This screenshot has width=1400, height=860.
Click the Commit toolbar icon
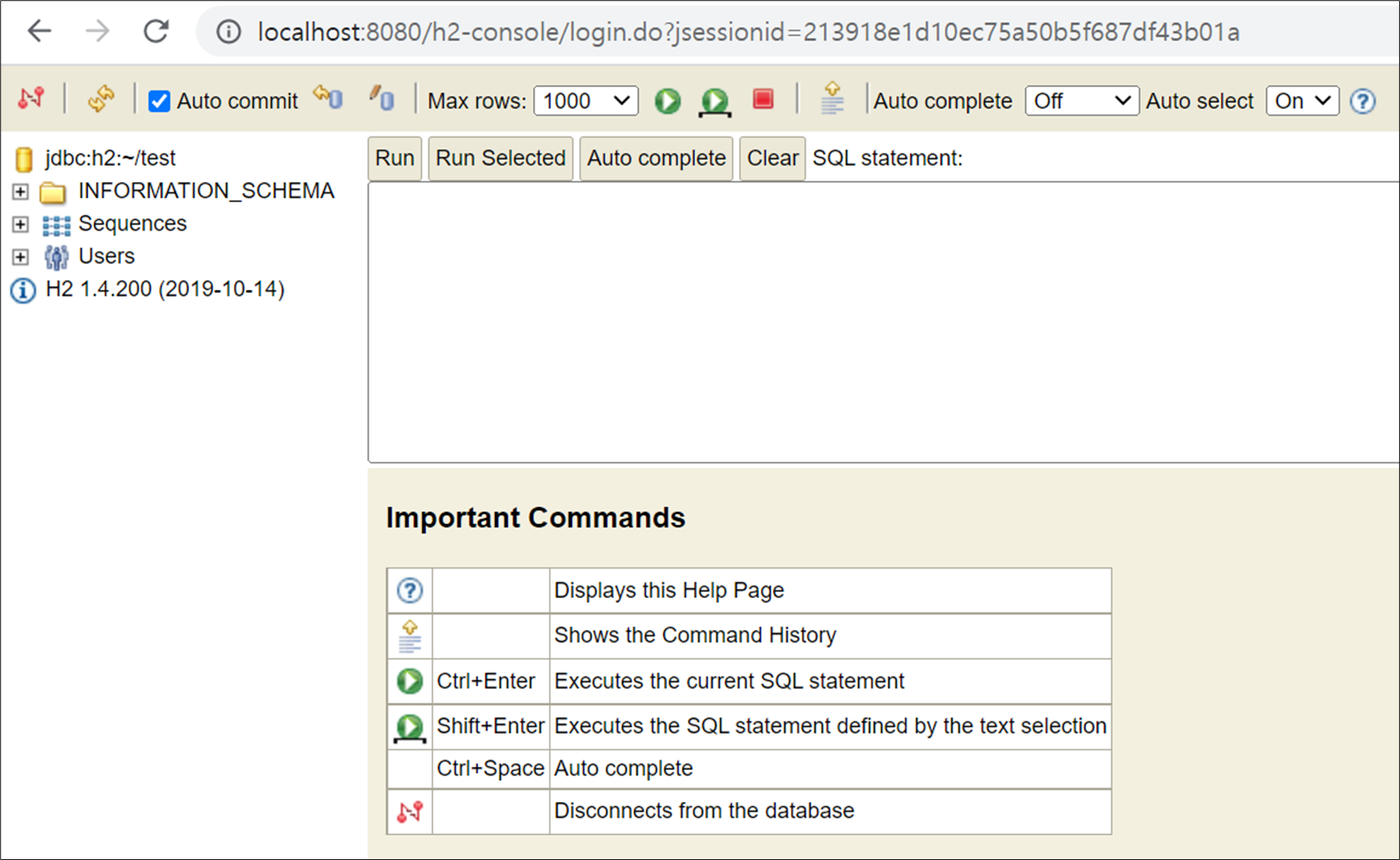tap(382, 98)
